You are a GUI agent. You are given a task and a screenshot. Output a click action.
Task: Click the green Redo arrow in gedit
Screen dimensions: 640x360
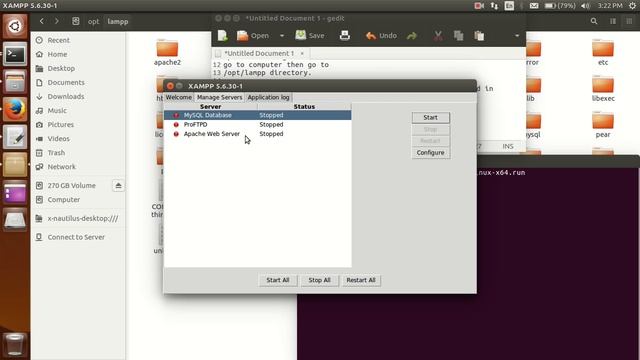pyautogui.click(x=412, y=36)
